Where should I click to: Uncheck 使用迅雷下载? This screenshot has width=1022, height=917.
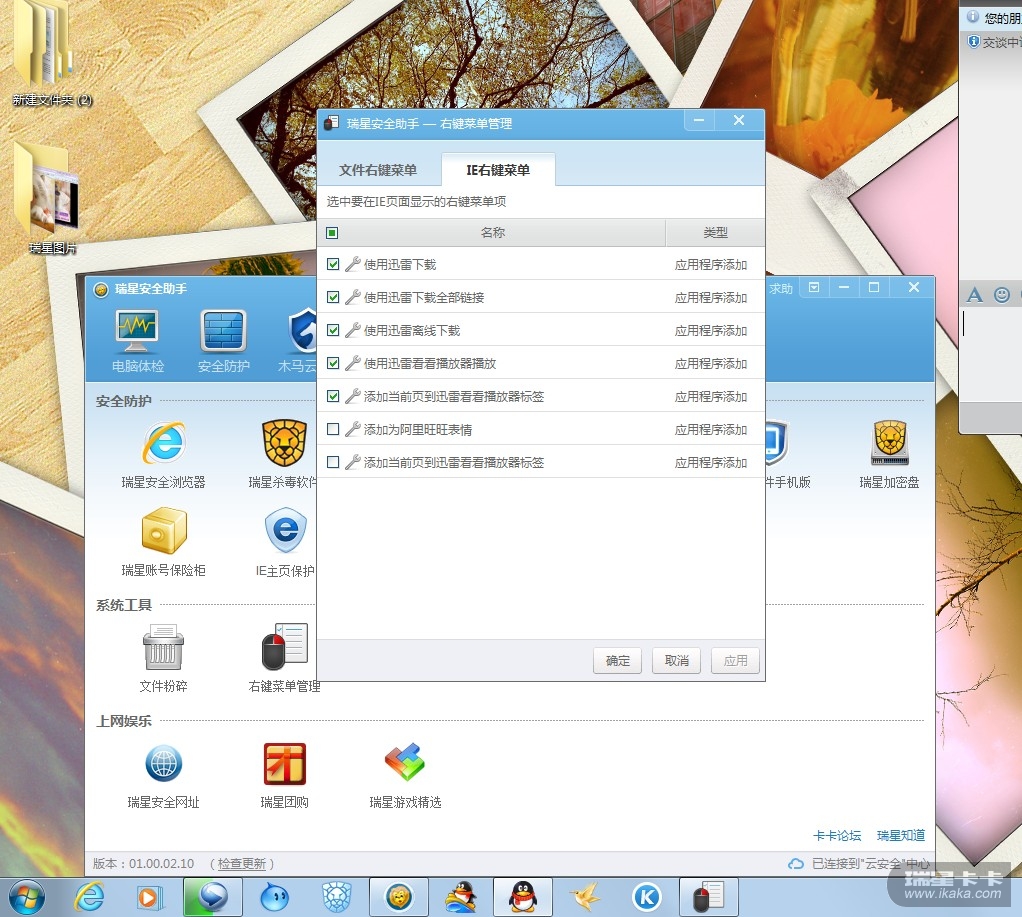[332, 264]
